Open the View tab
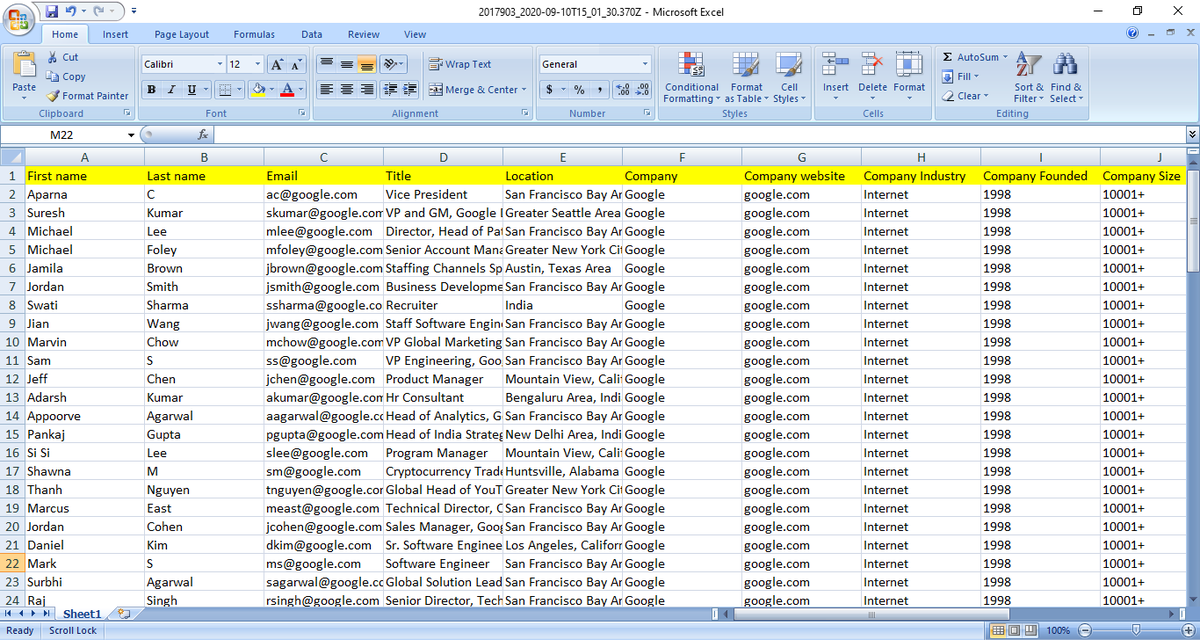 click(x=415, y=34)
